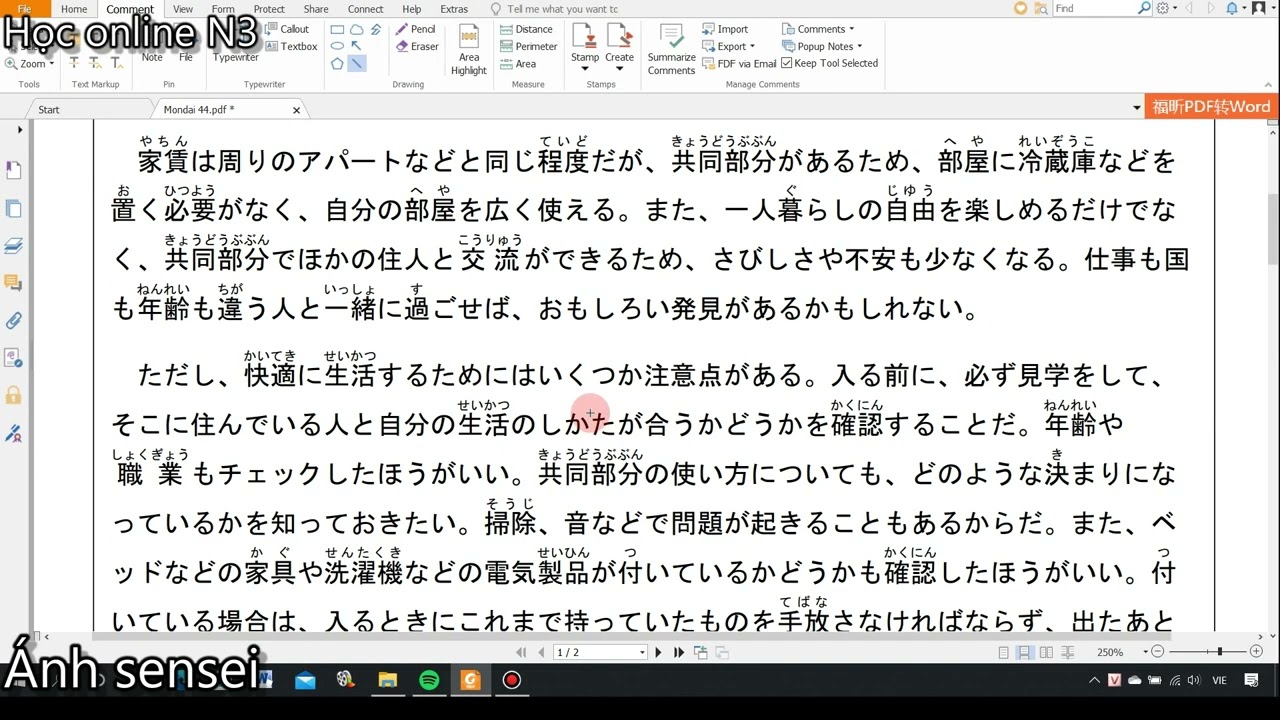Viewport: 1280px width, 720px height.
Task: Click the Import comments button
Action: tap(725, 29)
